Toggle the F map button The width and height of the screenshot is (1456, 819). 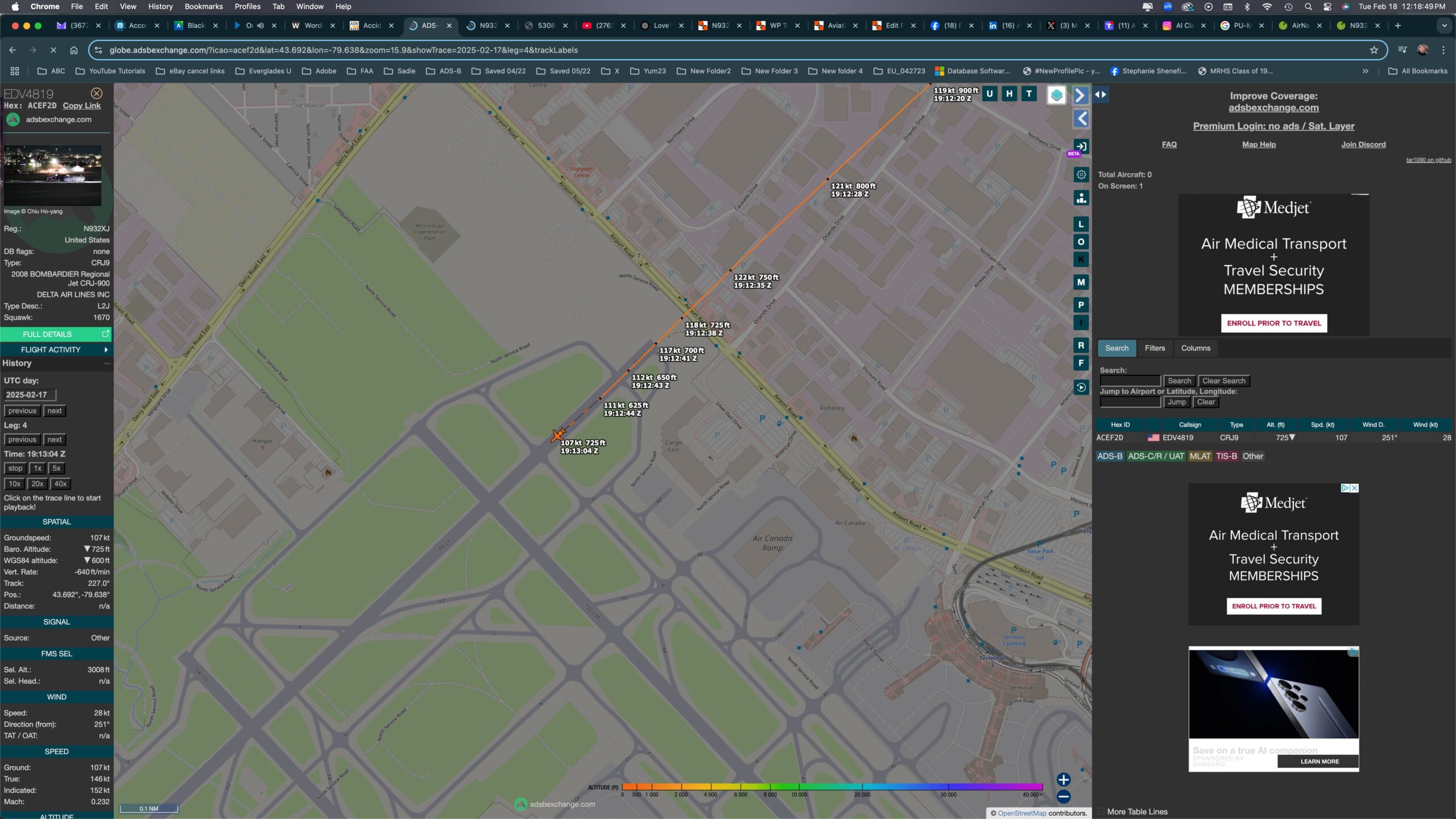[x=1081, y=363]
